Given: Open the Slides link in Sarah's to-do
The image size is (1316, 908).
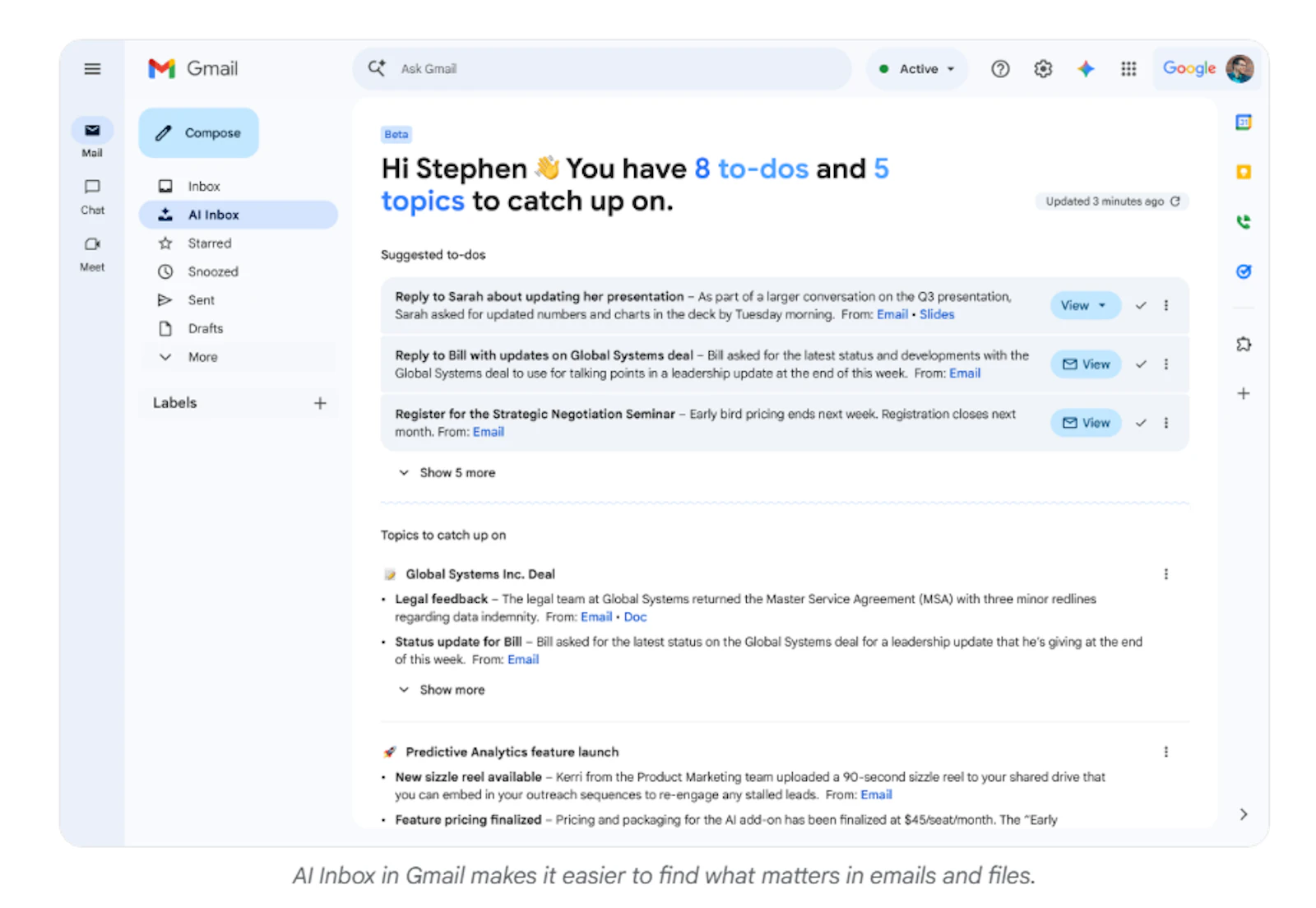Looking at the screenshot, I should click(x=937, y=314).
